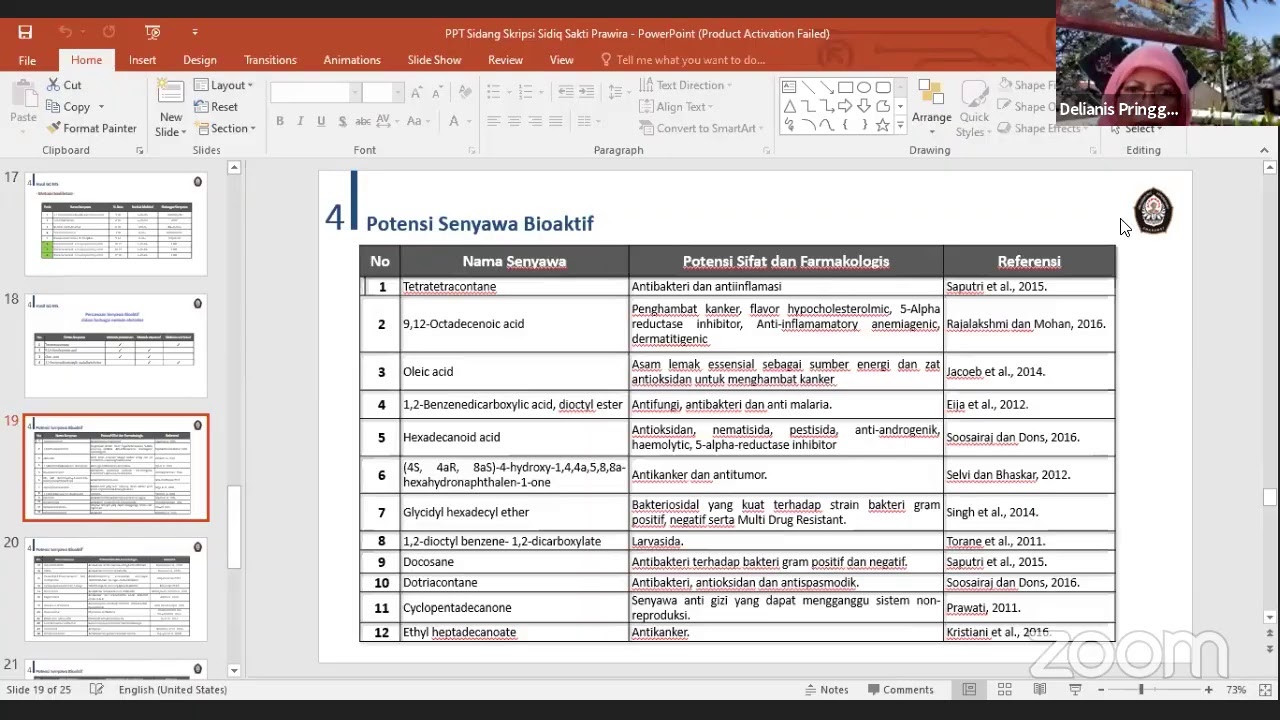Cut the selection with the scissors icon
Viewport: 1280px width, 720px height.
pyautogui.click(x=65, y=85)
